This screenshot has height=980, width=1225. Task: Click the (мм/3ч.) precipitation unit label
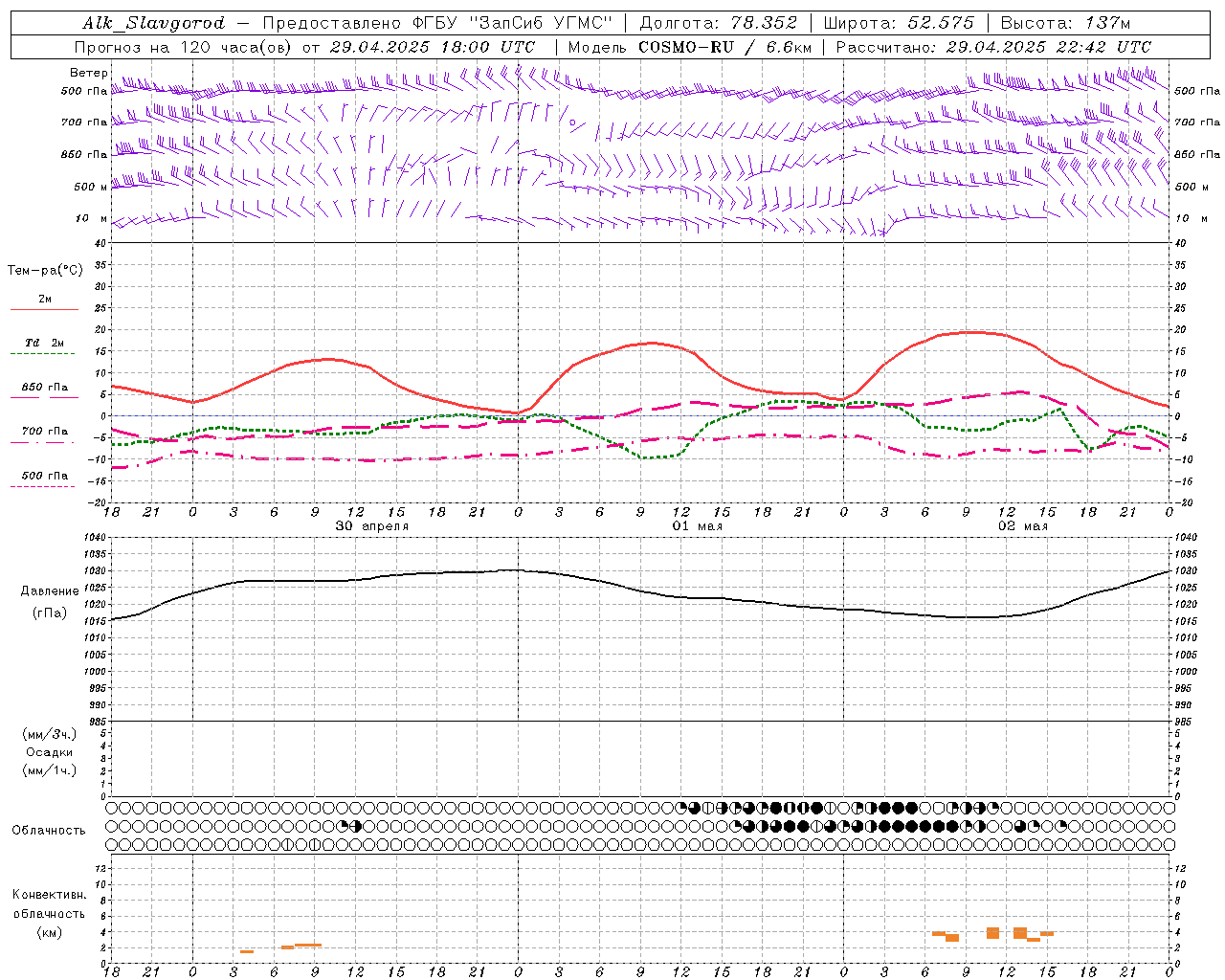click(49, 734)
